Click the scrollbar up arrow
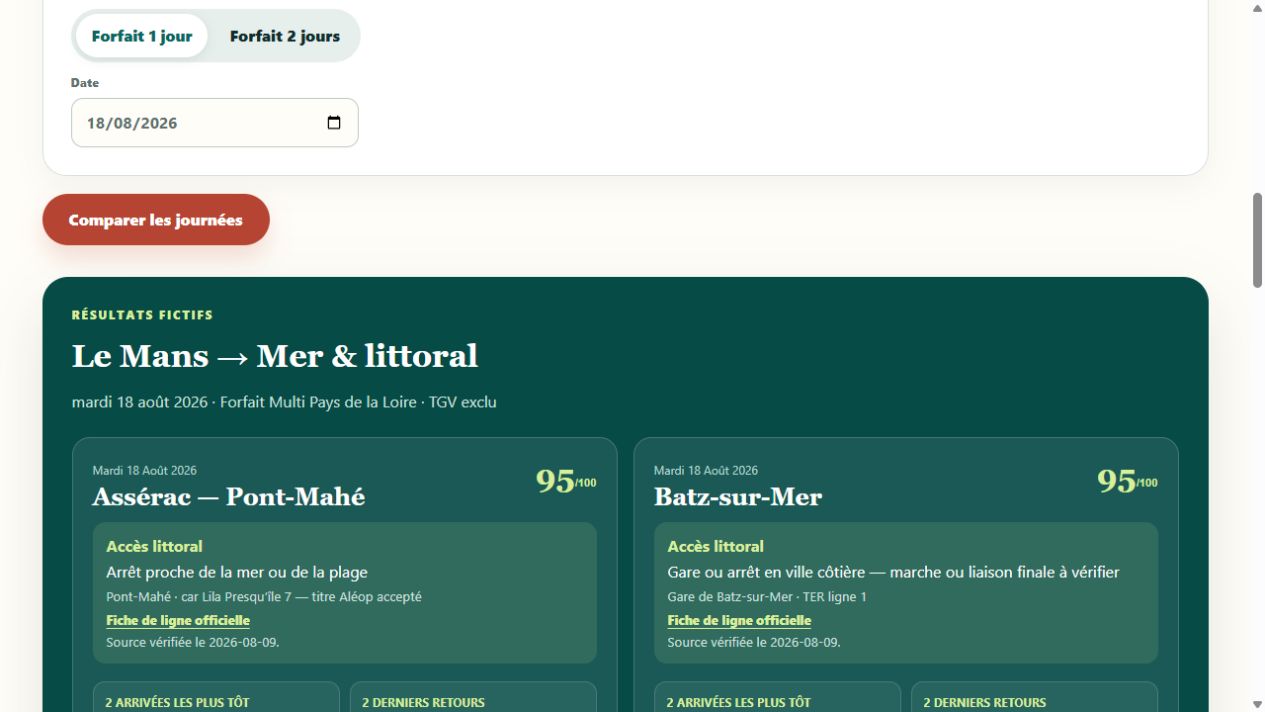 1257,8
